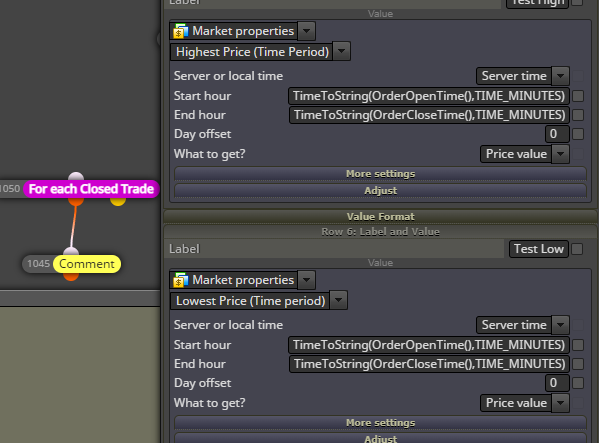Open Highest Price (Time Period) dropdown

[x=342, y=51]
